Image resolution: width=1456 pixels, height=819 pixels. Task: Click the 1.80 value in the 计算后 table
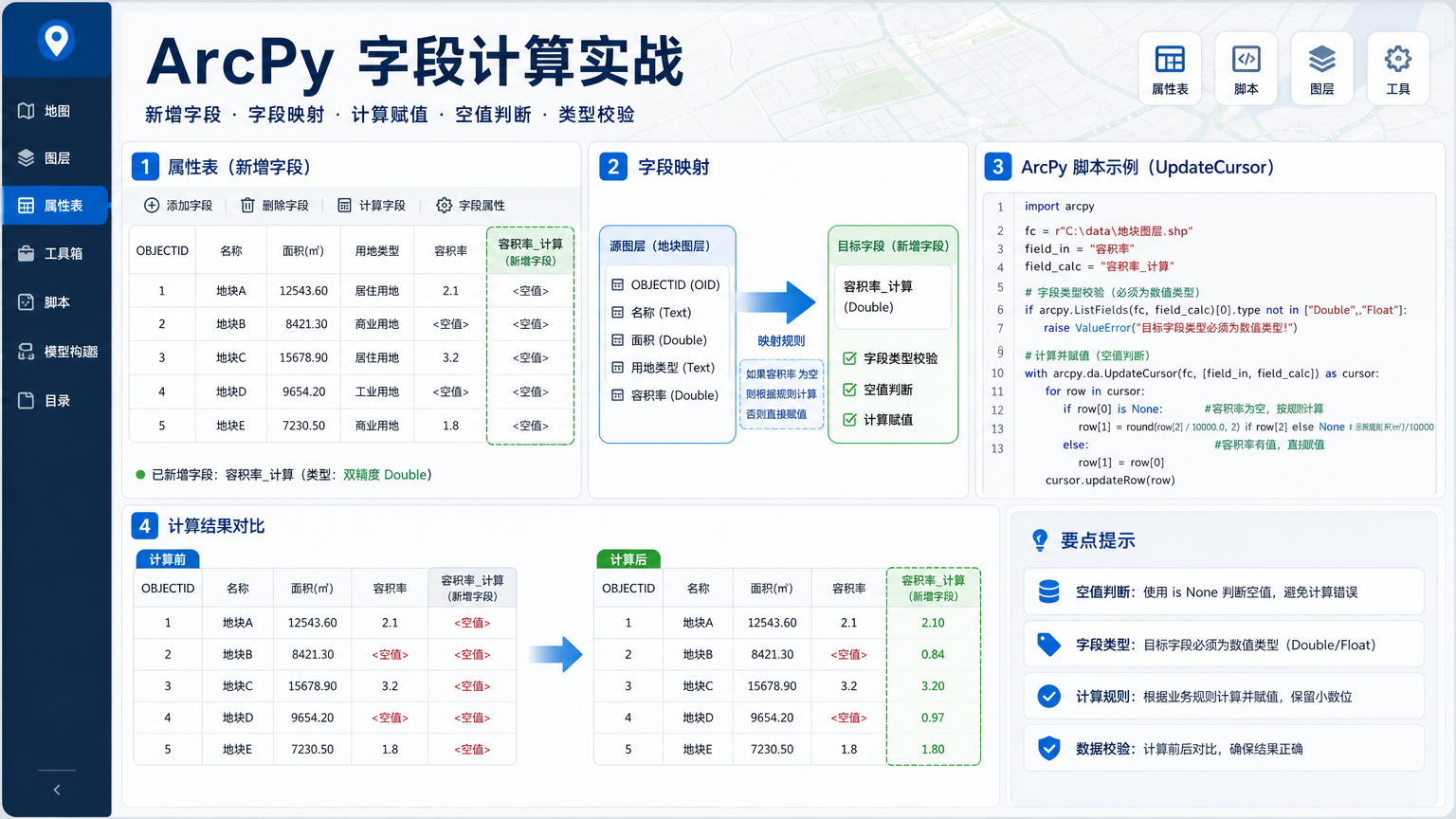pyautogui.click(x=933, y=749)
